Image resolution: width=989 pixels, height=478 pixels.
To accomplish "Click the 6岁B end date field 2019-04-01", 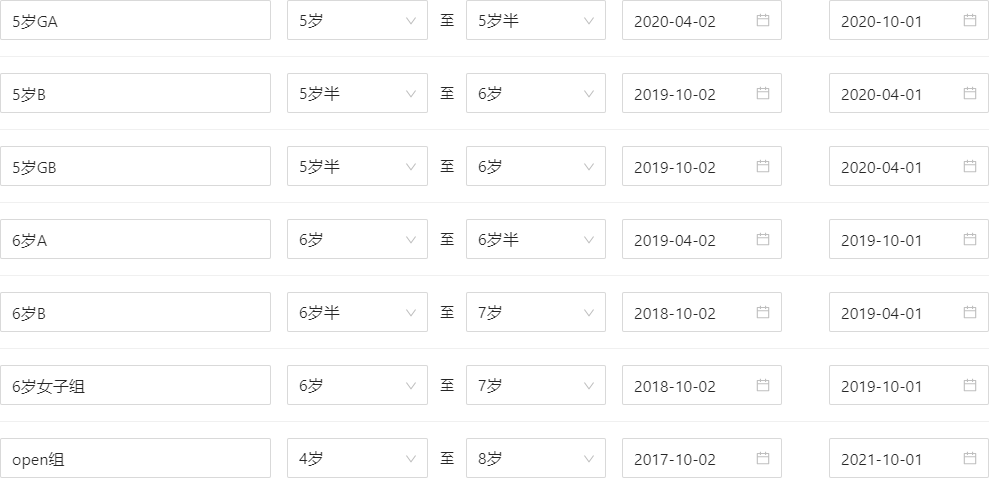I will 895,312.
